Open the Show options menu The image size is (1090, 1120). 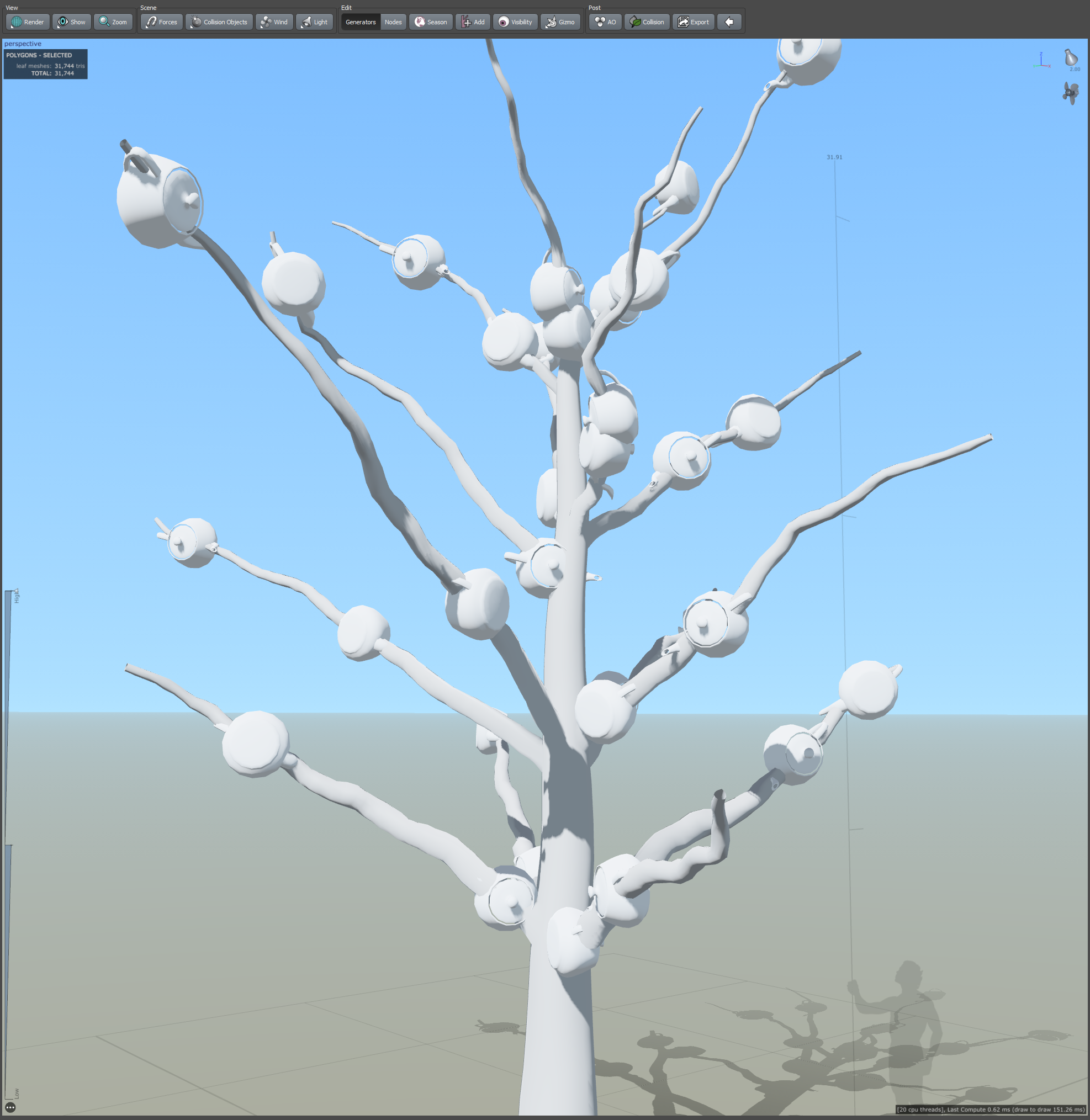coord(72,22)
